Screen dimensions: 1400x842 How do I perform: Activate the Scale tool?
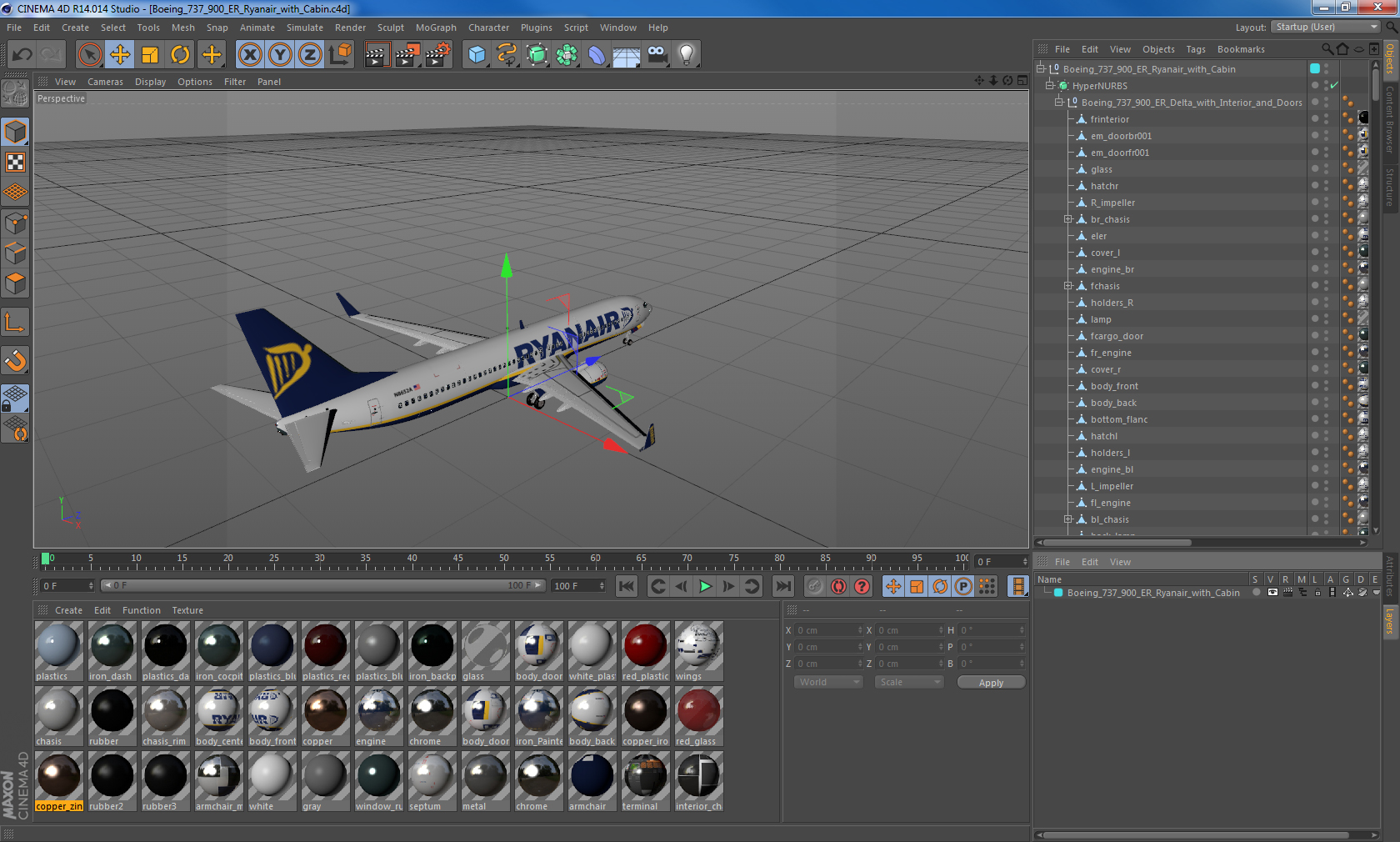tap(150, 55)
